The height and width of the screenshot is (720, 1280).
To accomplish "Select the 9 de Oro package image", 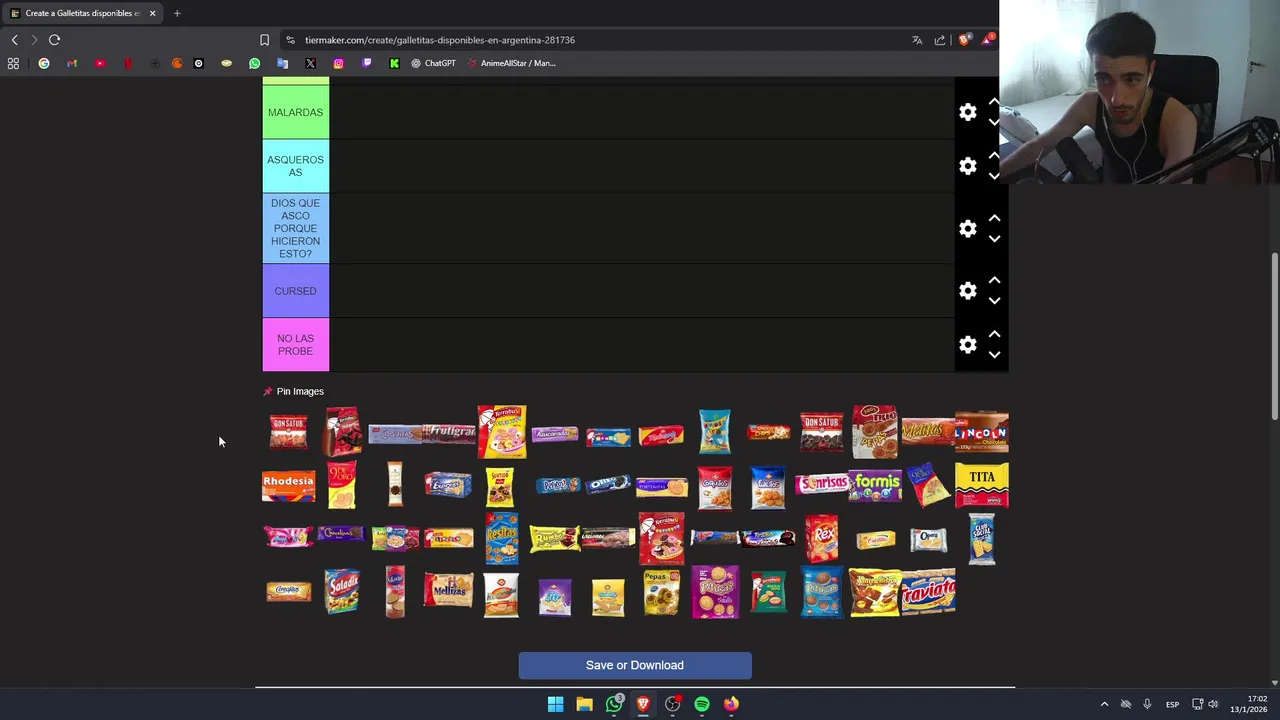I will [x=341, y=485].
